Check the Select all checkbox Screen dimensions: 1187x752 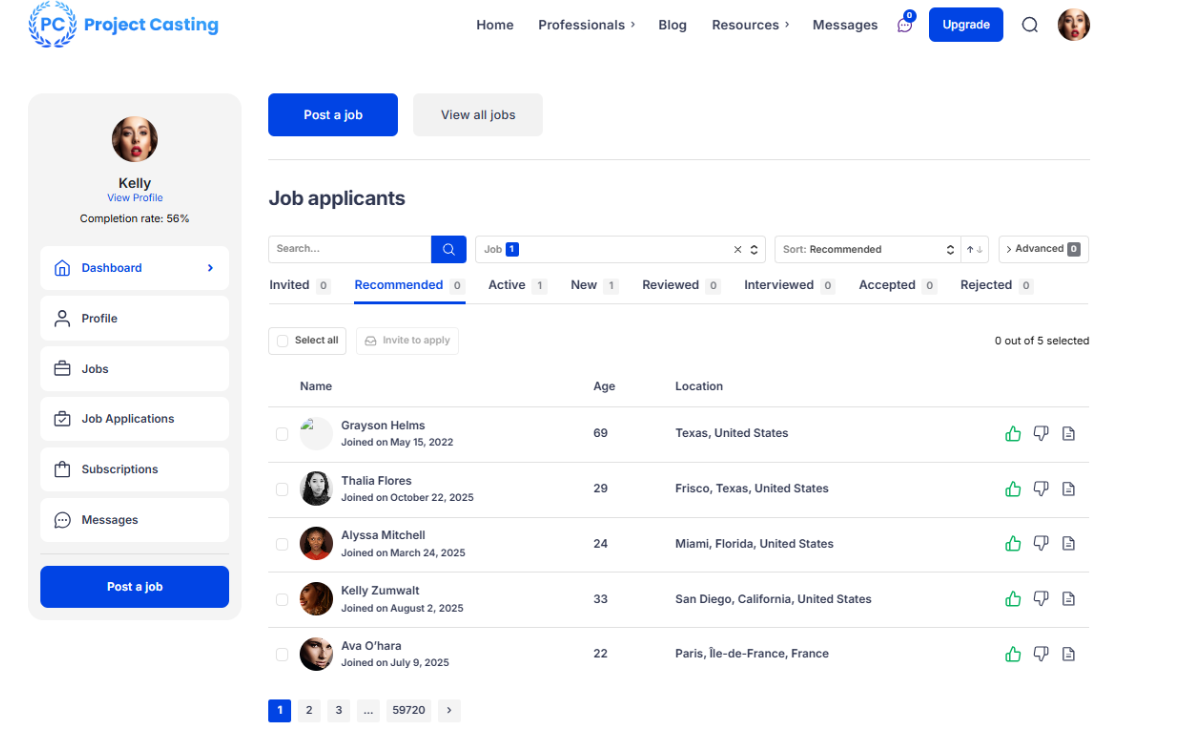(x=283, y=341)
